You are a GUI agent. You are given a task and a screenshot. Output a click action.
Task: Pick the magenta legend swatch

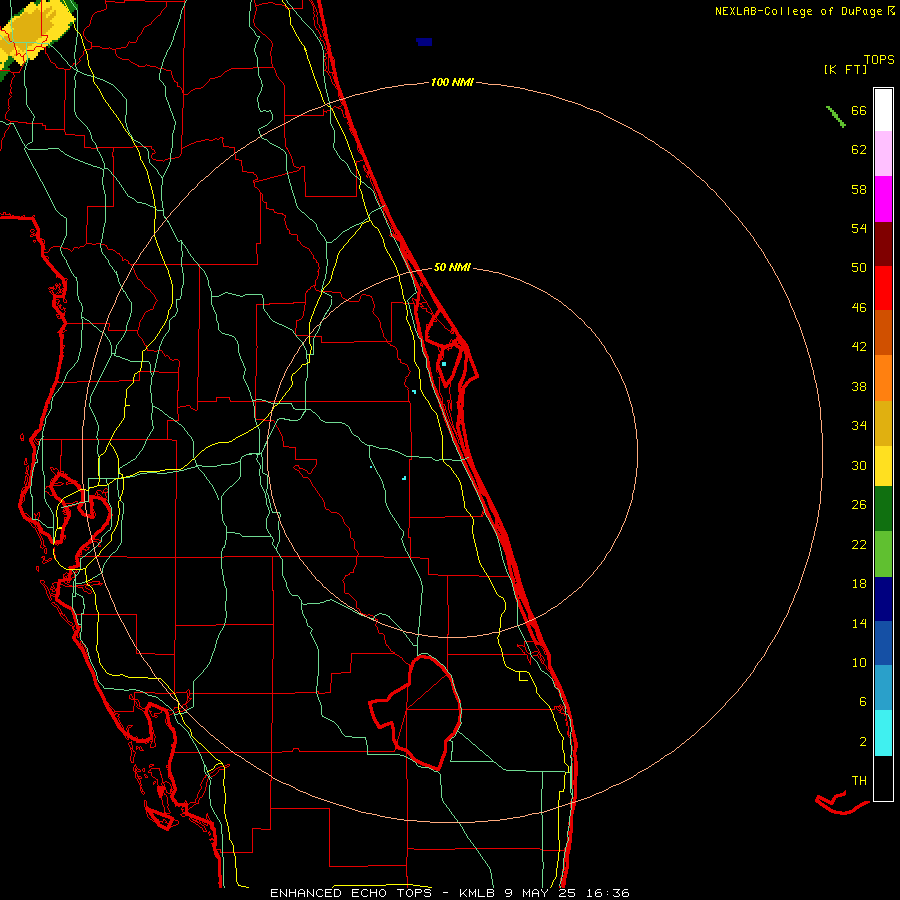pyautogui.click(x=883, y=199)
